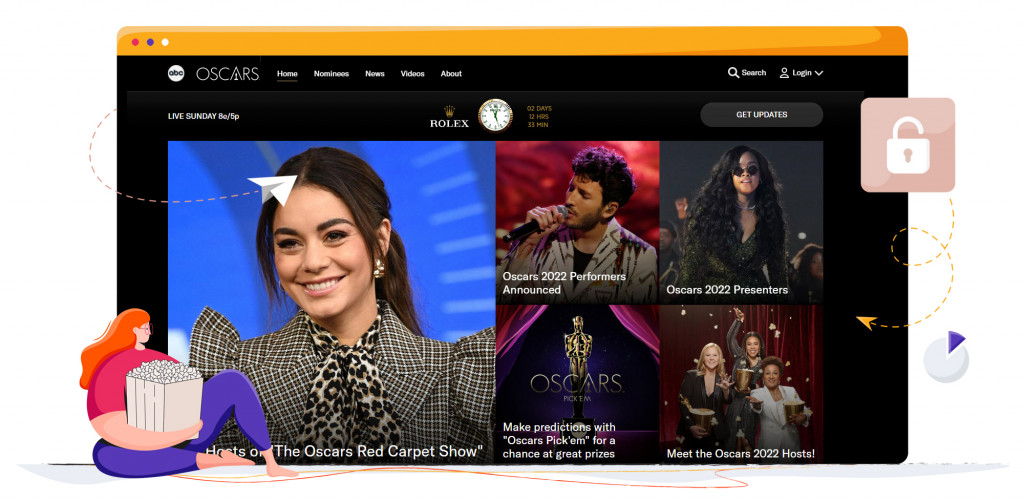Click "Make predictions with Oscars Pick'em" headline

coord(559,440)
